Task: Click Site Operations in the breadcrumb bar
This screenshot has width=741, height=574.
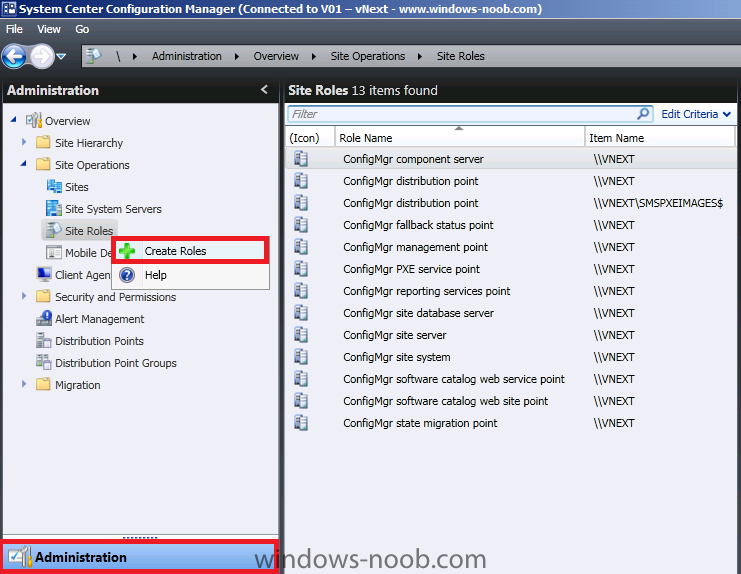Action: 368,56
